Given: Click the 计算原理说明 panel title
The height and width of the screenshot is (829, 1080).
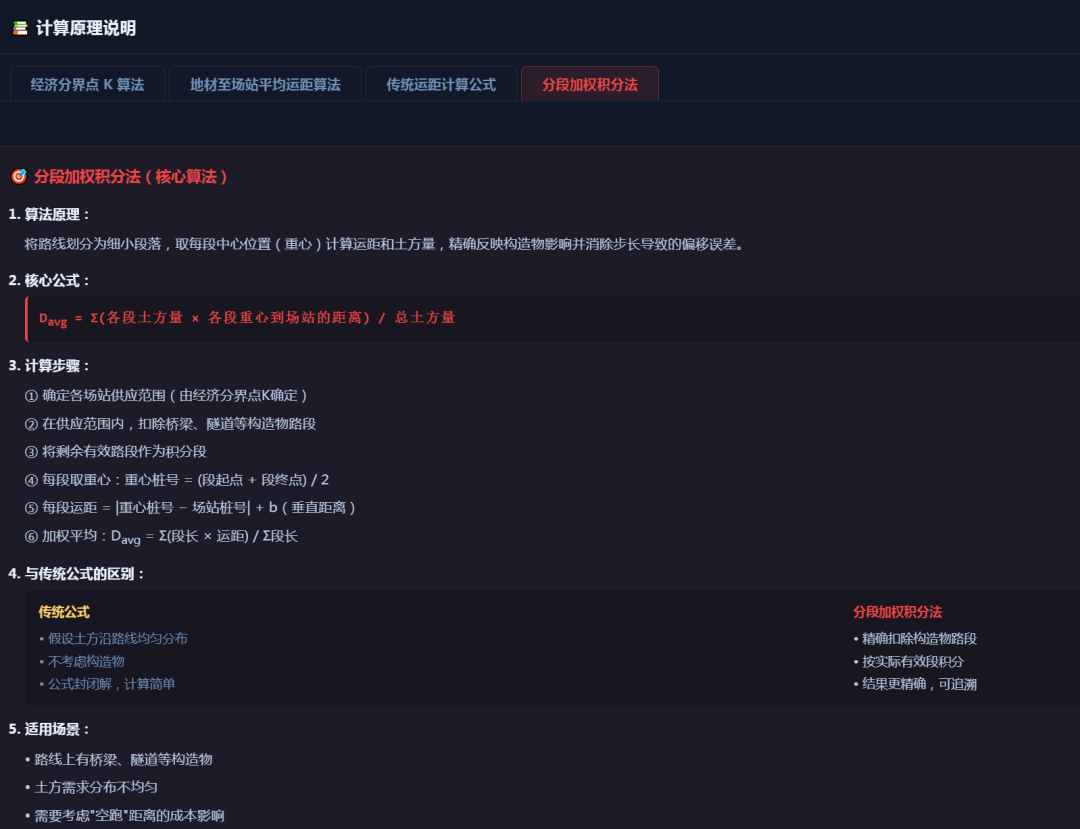Looking at the screenshot, I should (86, 28).
